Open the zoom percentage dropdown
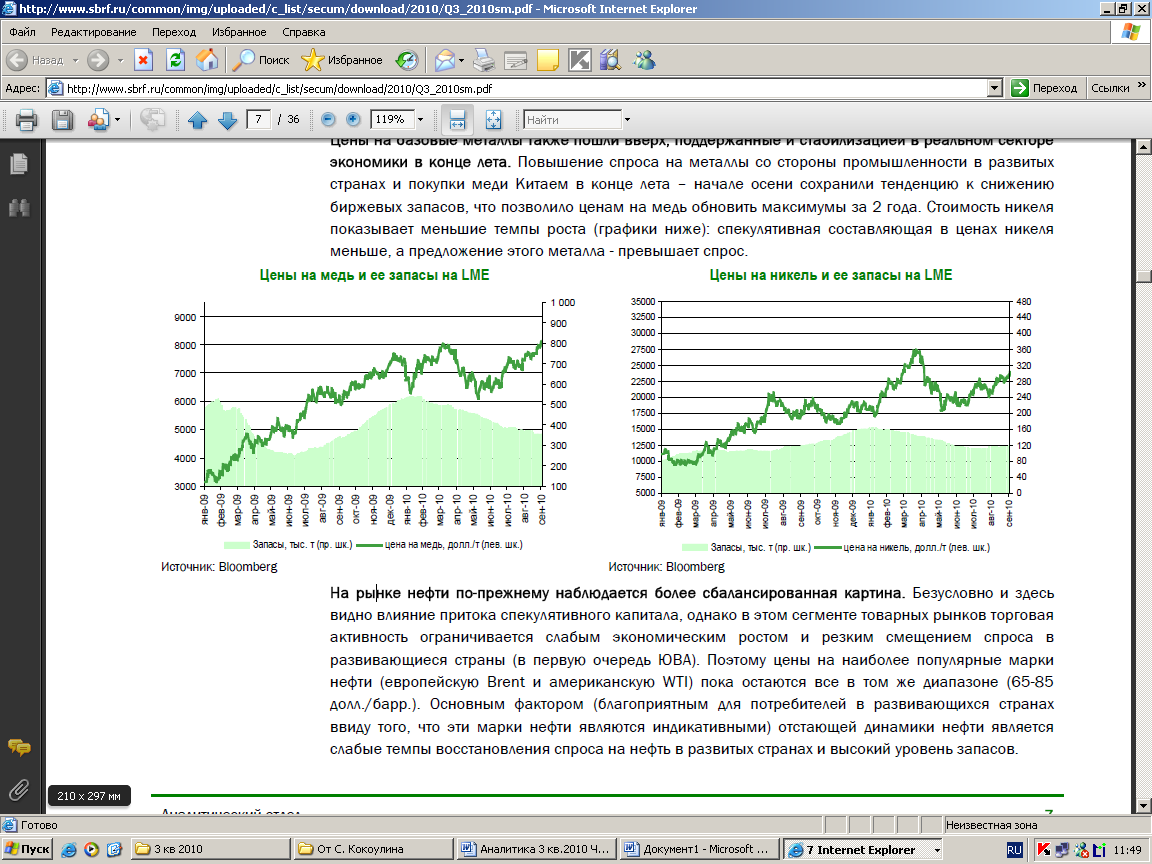Screen dimensions: 1152x864 420,120
